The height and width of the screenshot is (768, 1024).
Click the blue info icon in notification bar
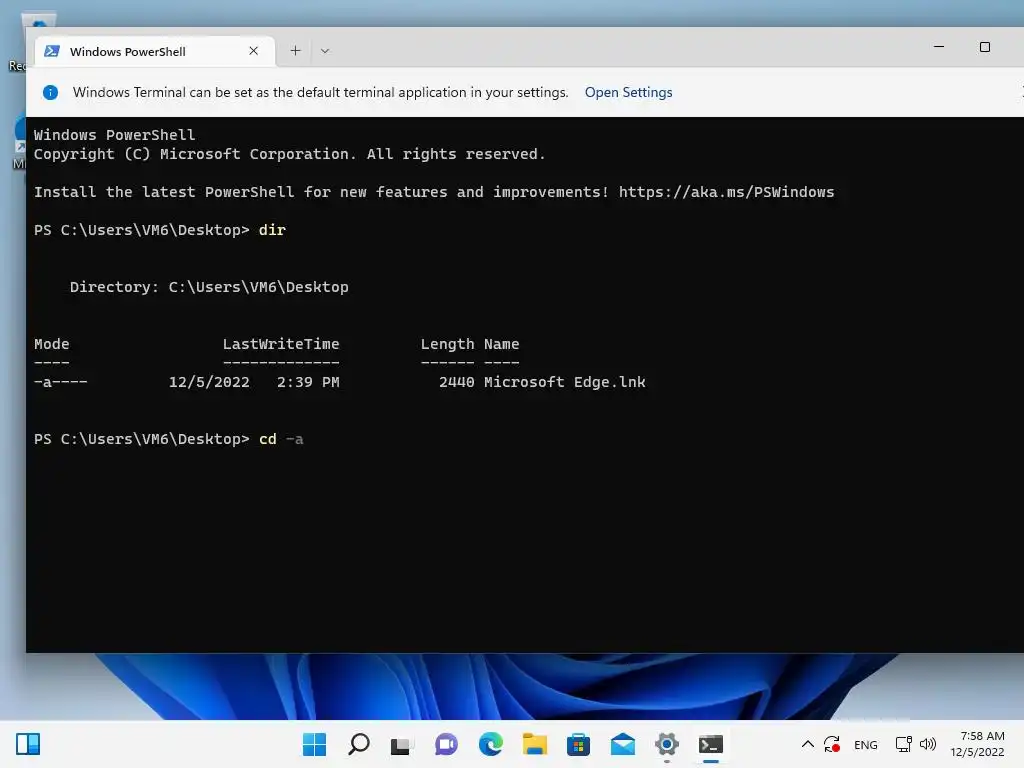click(x=50, y=93)
